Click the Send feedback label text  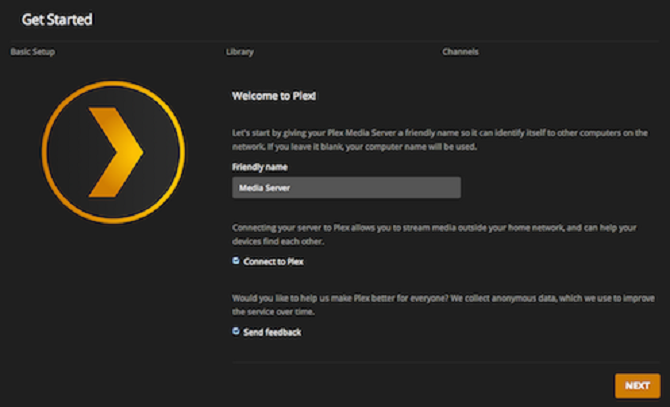(271, 331)
